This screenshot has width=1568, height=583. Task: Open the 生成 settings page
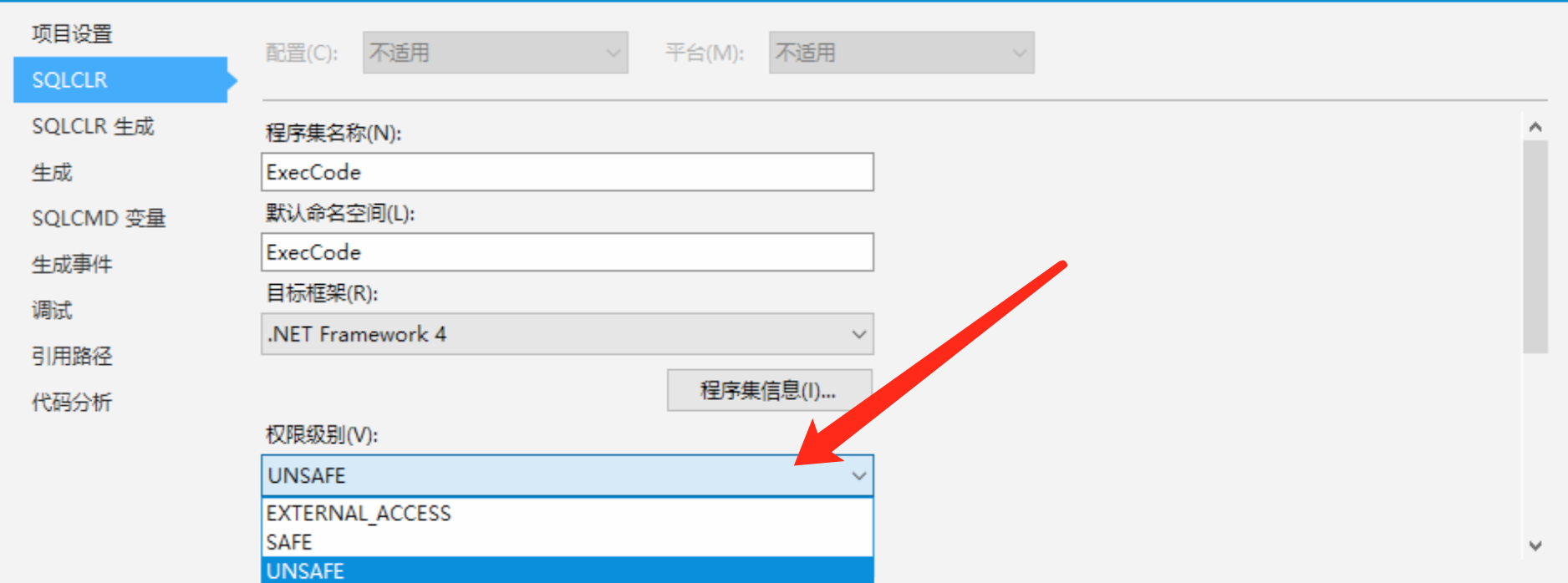tap(52, 172)
